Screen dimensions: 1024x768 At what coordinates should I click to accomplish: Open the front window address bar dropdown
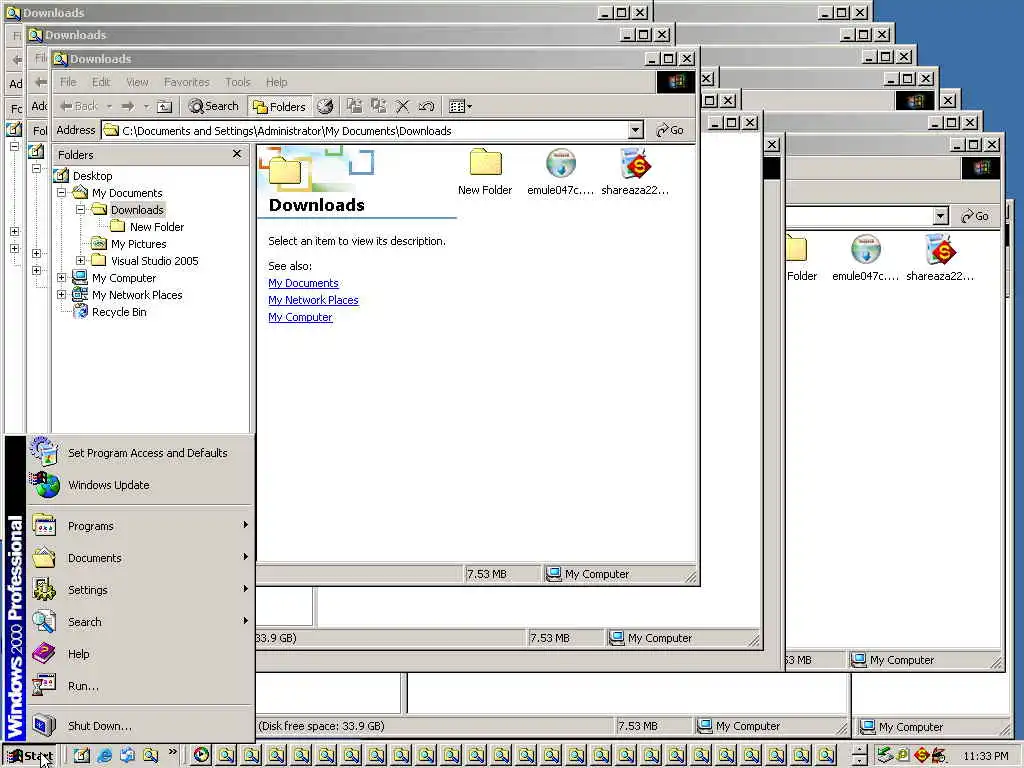635,131
